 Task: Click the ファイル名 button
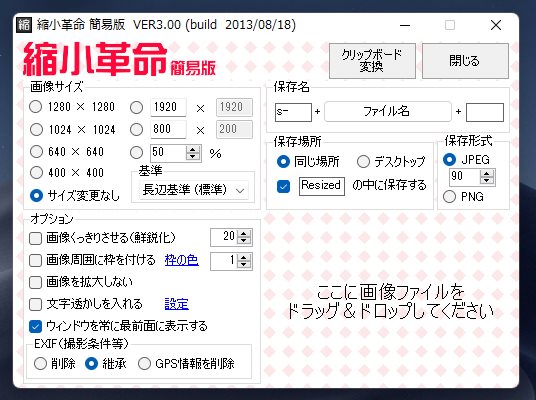click(388, 111)
